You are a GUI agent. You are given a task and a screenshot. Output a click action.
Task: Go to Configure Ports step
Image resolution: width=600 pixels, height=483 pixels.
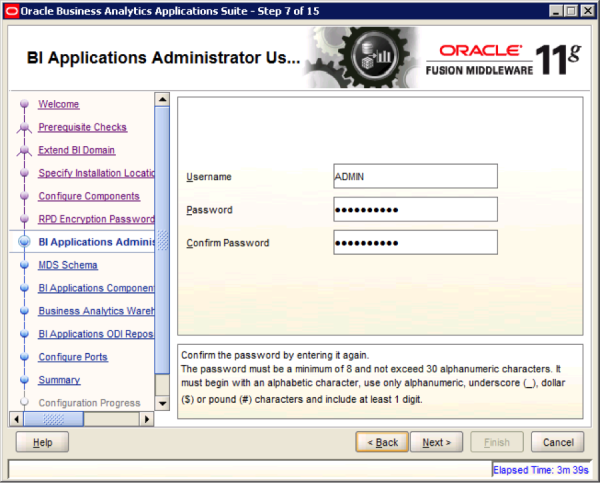click(x=73, y=357)
